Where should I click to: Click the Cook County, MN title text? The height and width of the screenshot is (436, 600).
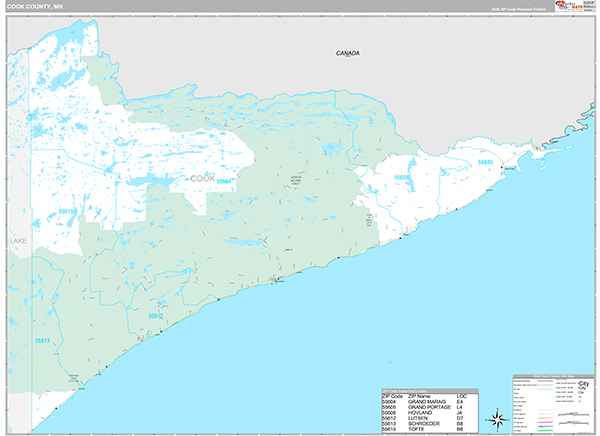pyautogui.click(x=34, y=6)
